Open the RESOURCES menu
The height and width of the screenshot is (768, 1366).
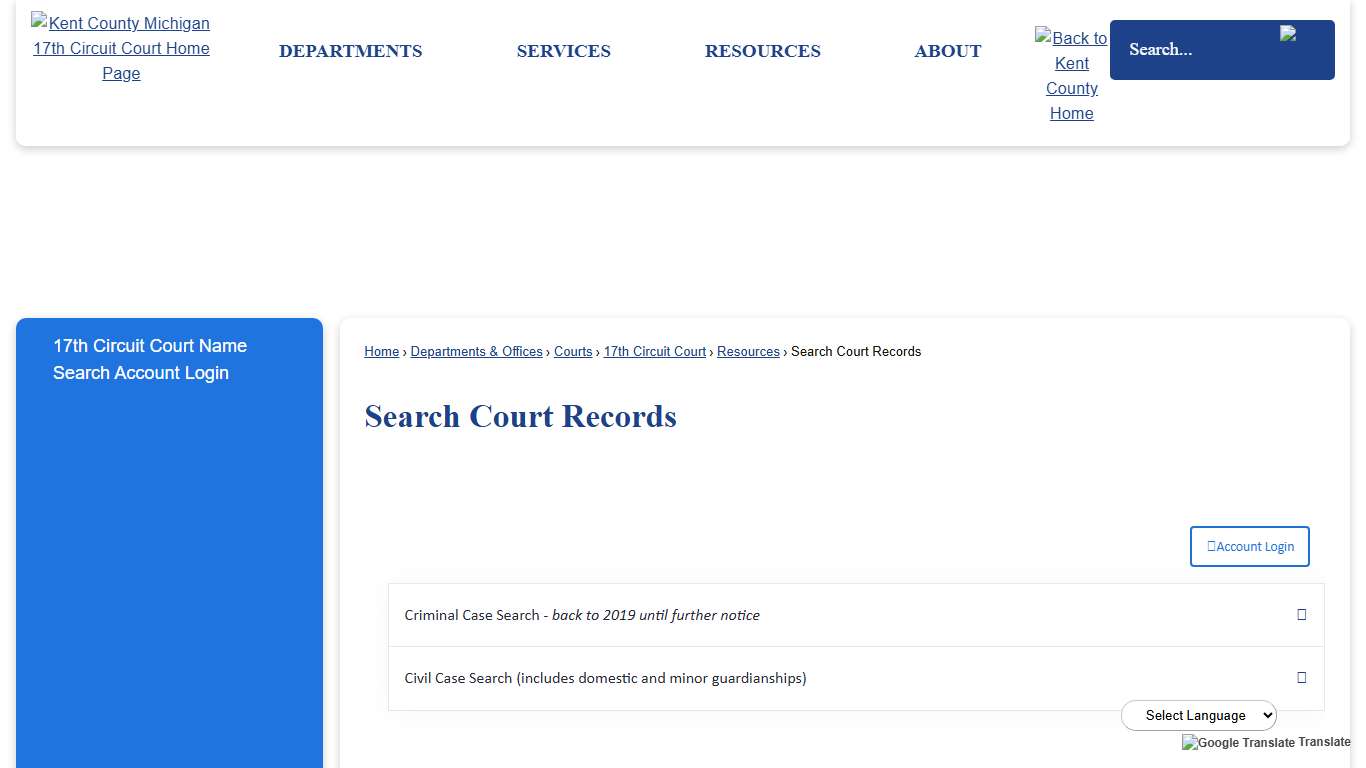(762, 51)
